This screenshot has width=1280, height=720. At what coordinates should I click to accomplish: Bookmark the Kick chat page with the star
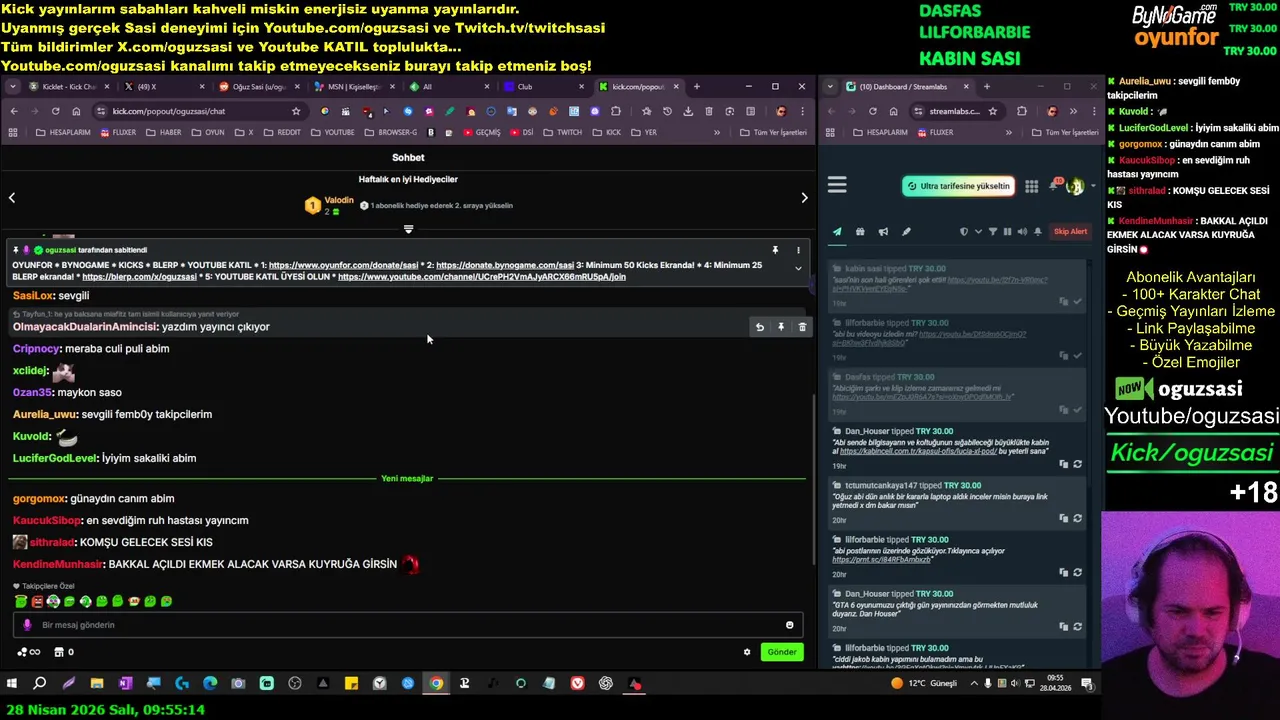tap(296, 111)
